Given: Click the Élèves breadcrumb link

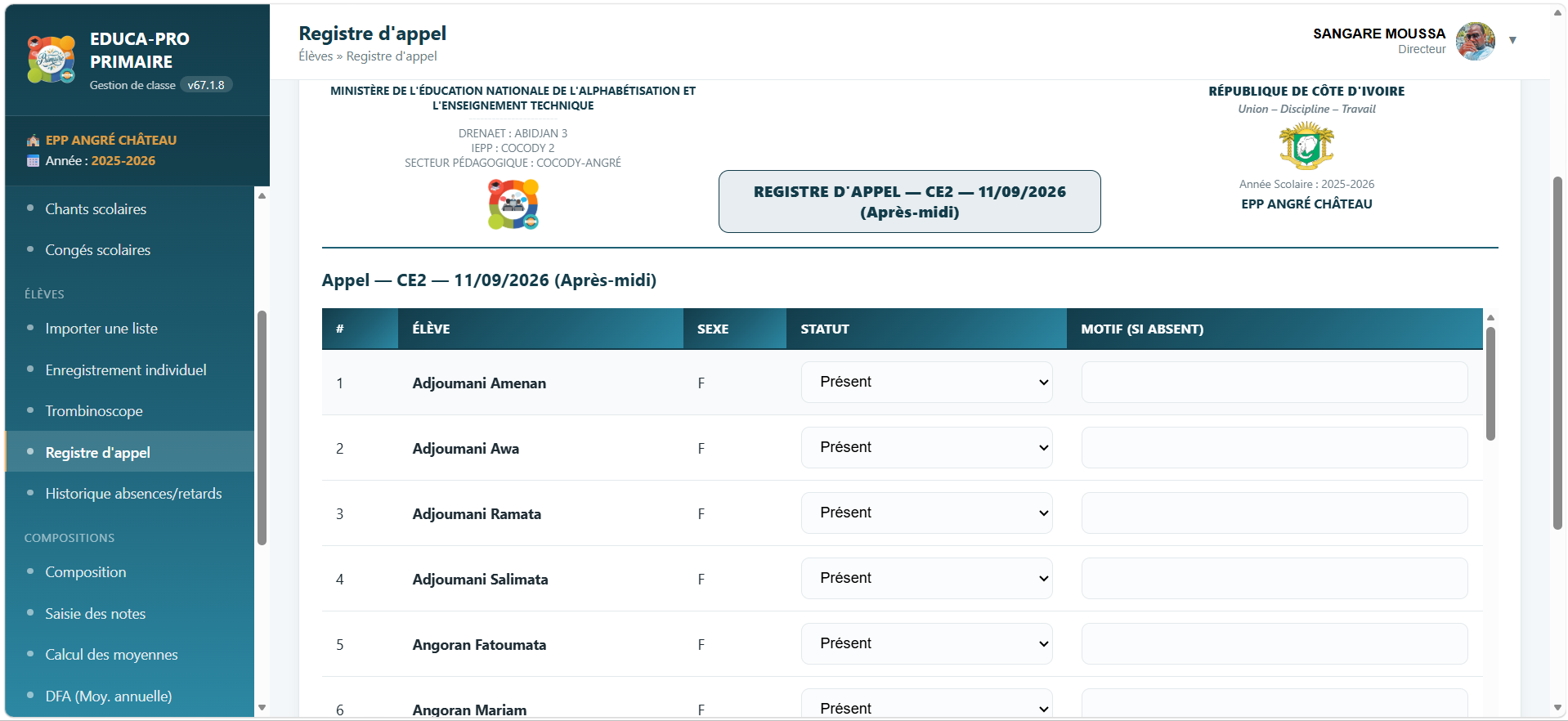Looking at the screenshot, I should click(316, 56).
